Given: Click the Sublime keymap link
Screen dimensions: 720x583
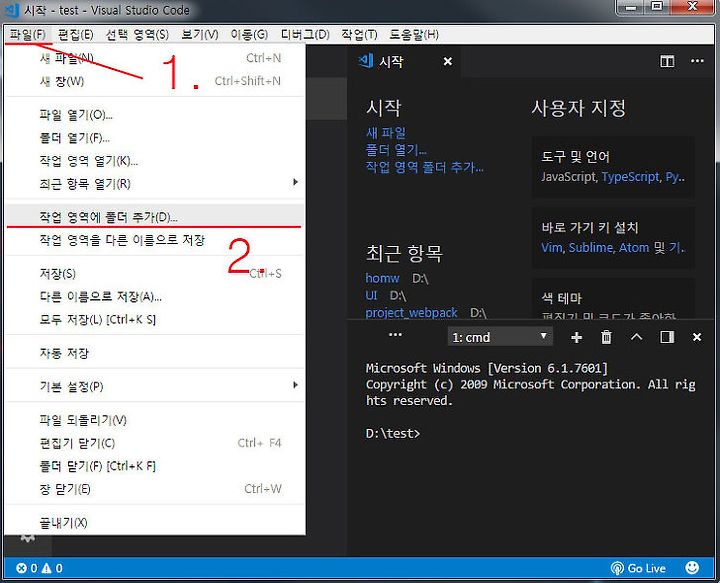Looking at the screenshot, I should (x=591, y=248).
